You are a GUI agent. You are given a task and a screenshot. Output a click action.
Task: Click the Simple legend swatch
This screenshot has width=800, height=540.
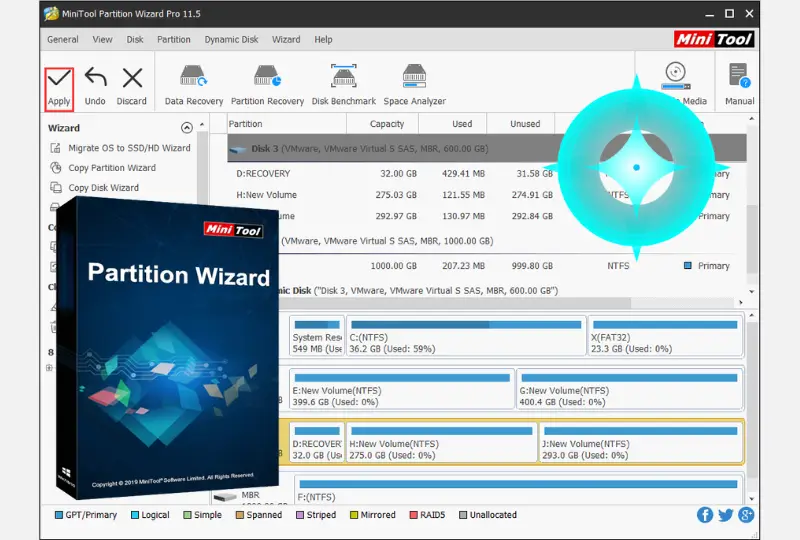[187, 515]
